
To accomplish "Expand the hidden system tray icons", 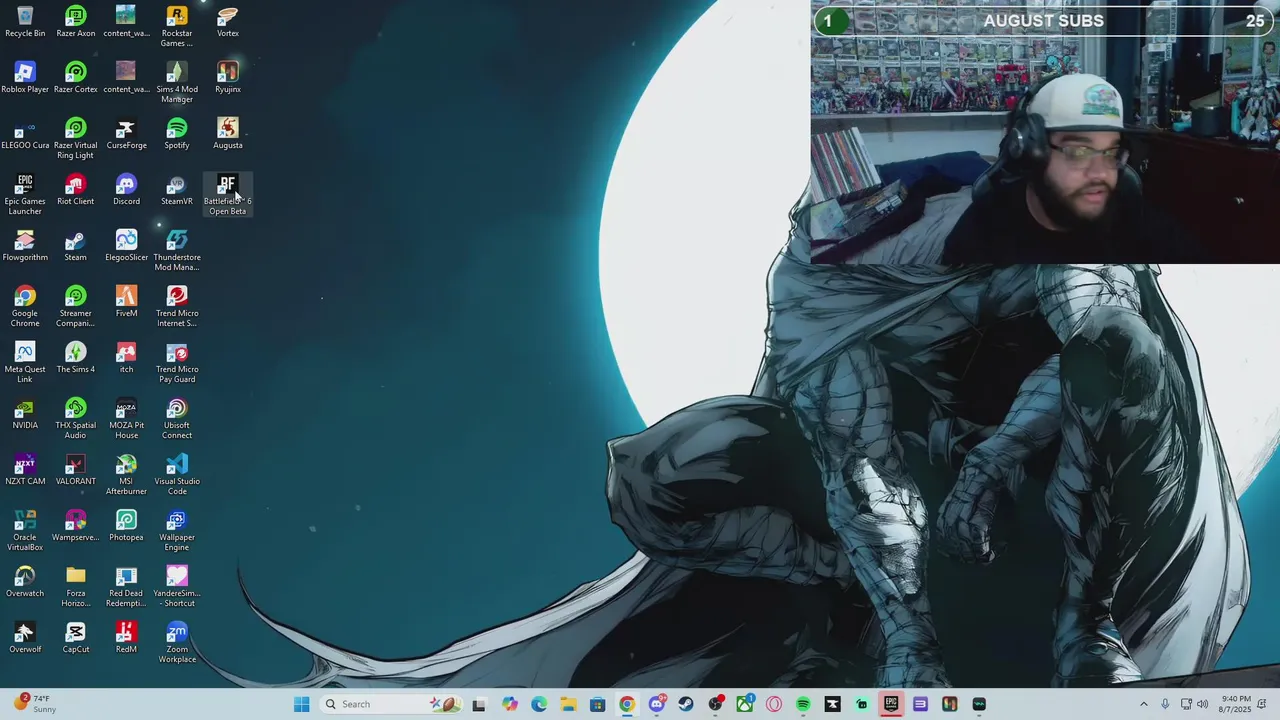I will pos(1144,704).
